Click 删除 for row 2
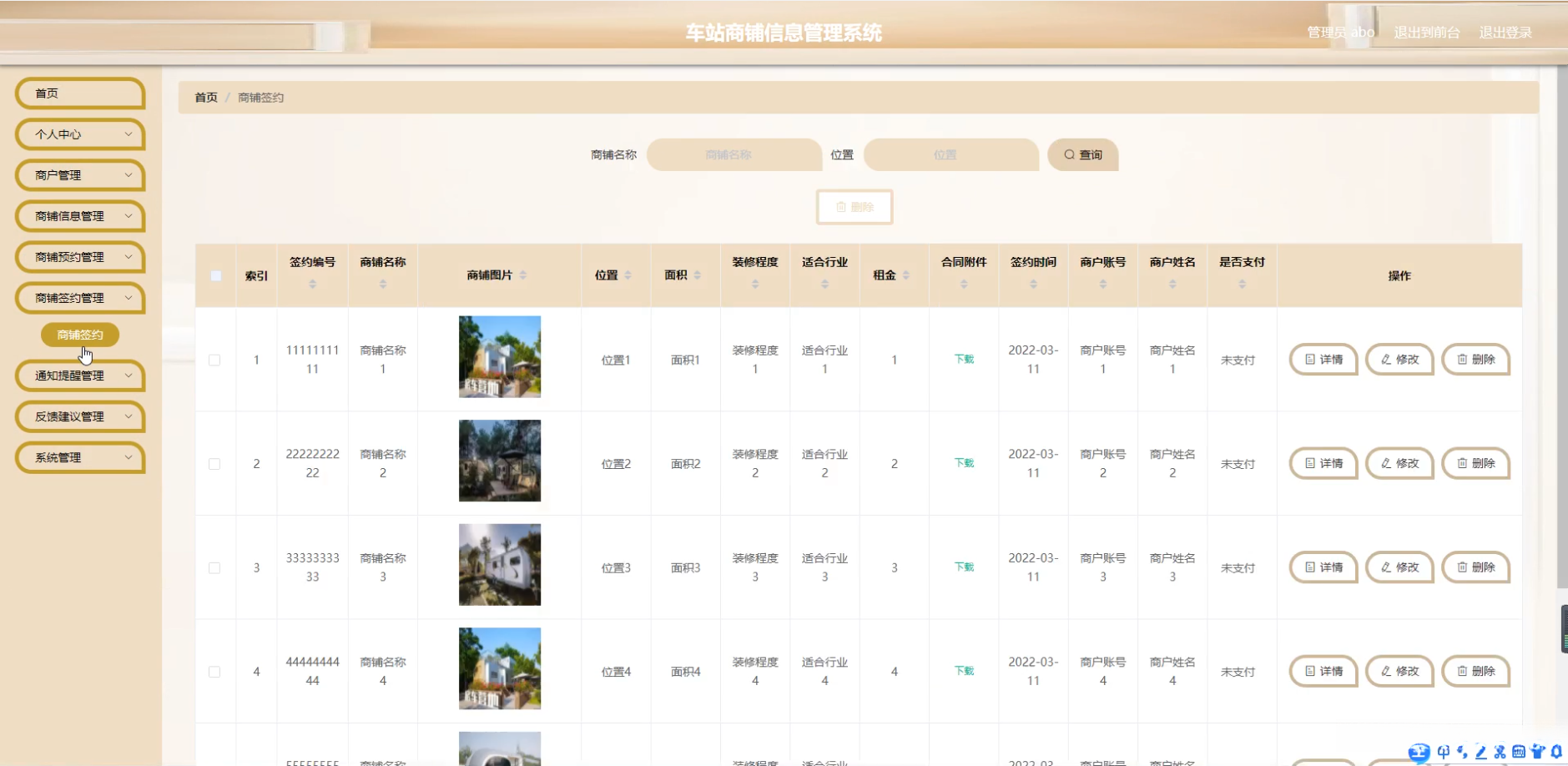 click(x=1475, y=463)
